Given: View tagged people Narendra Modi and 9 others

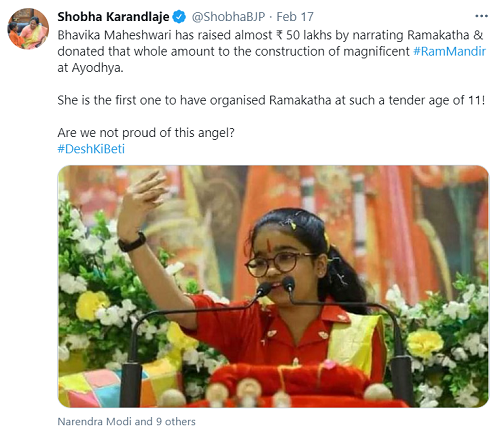Looking at the screenshot, I should tap(126, 421).
